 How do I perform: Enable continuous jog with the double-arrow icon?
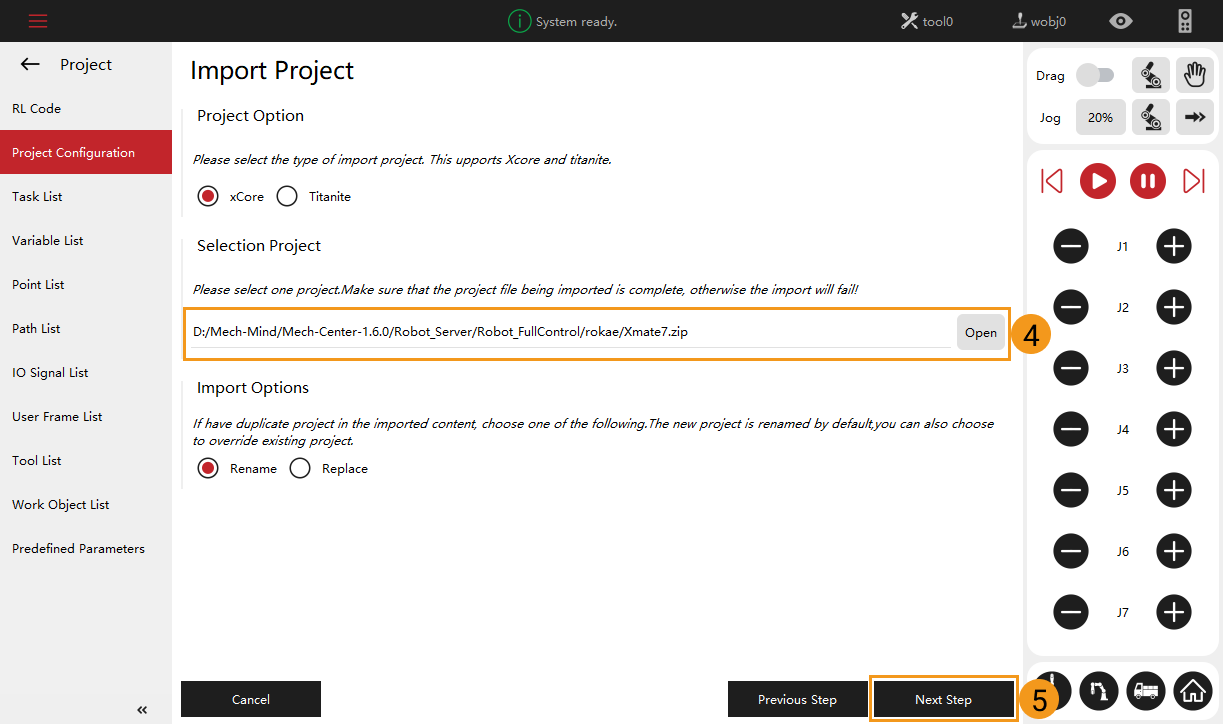click(1194, 117)
